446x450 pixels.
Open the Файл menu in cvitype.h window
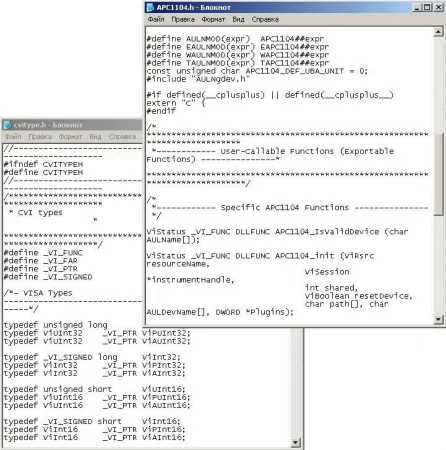pos(13,137)
